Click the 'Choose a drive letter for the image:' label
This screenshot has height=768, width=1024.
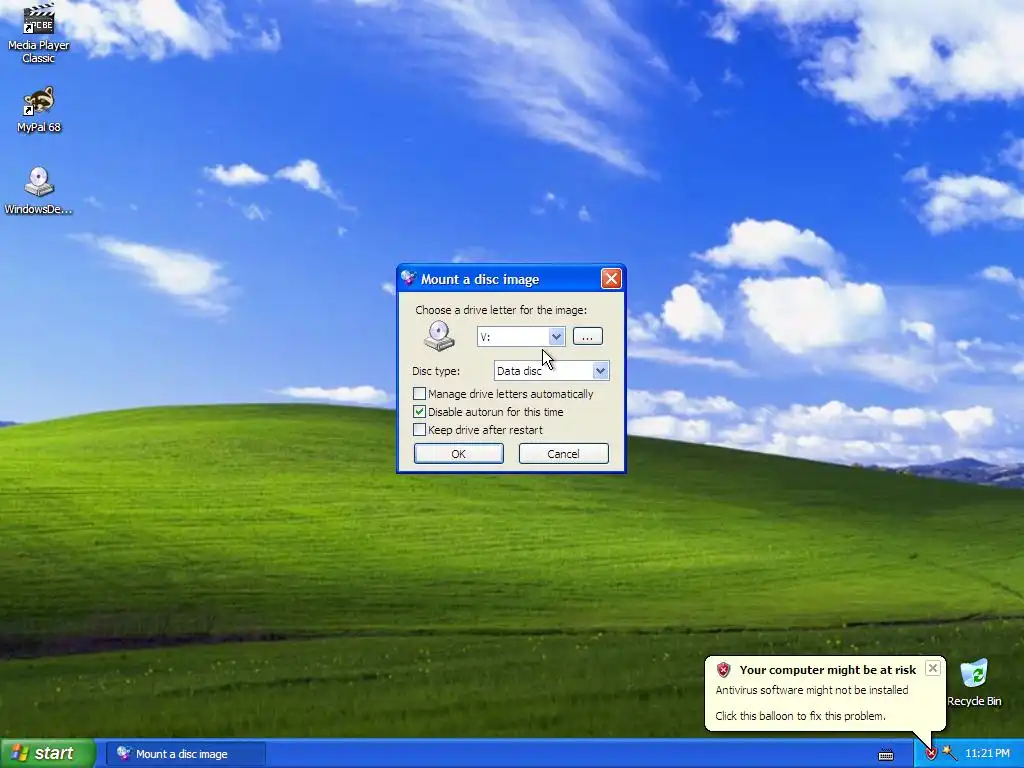pyautogui.click(x=501, y=310)
